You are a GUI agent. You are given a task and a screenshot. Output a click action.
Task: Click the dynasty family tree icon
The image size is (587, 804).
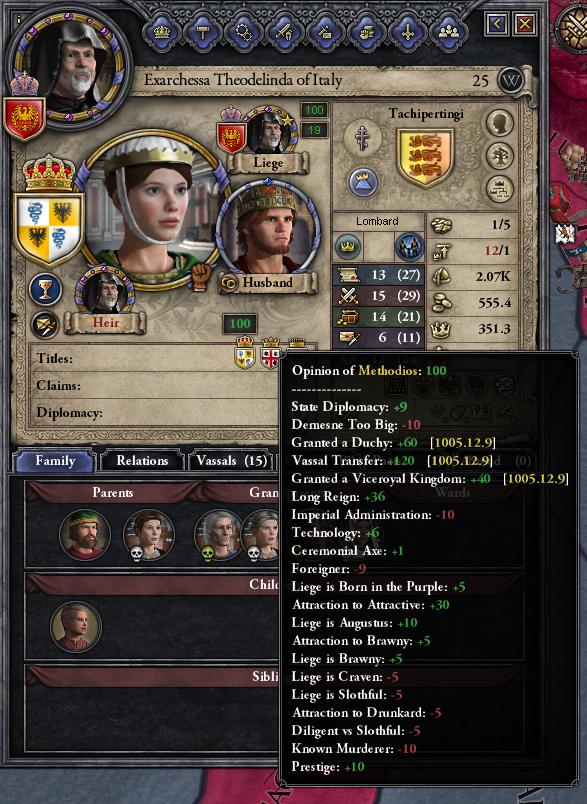click(500, 156)
